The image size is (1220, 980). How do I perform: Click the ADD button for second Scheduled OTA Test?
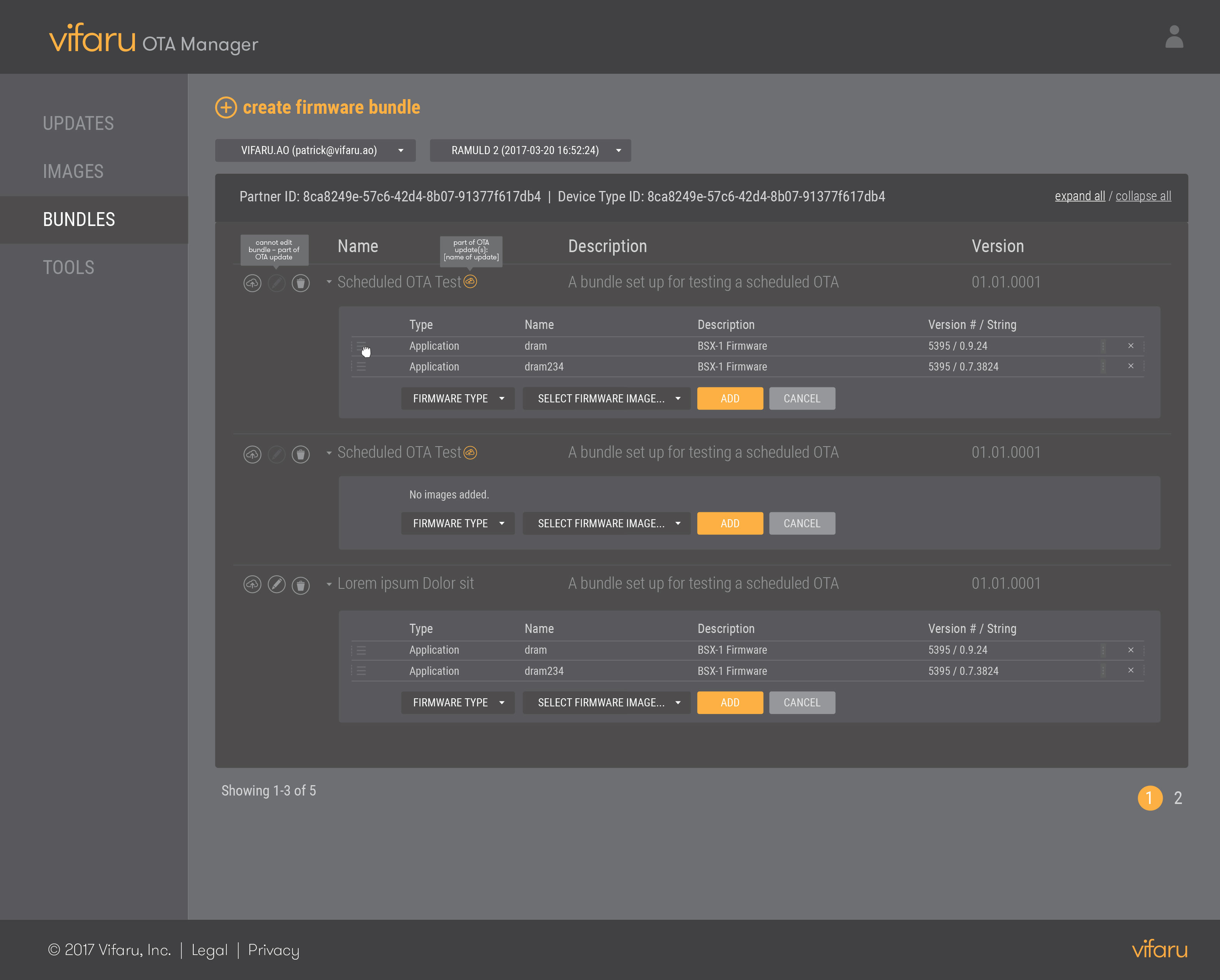(x=729, y=522)
